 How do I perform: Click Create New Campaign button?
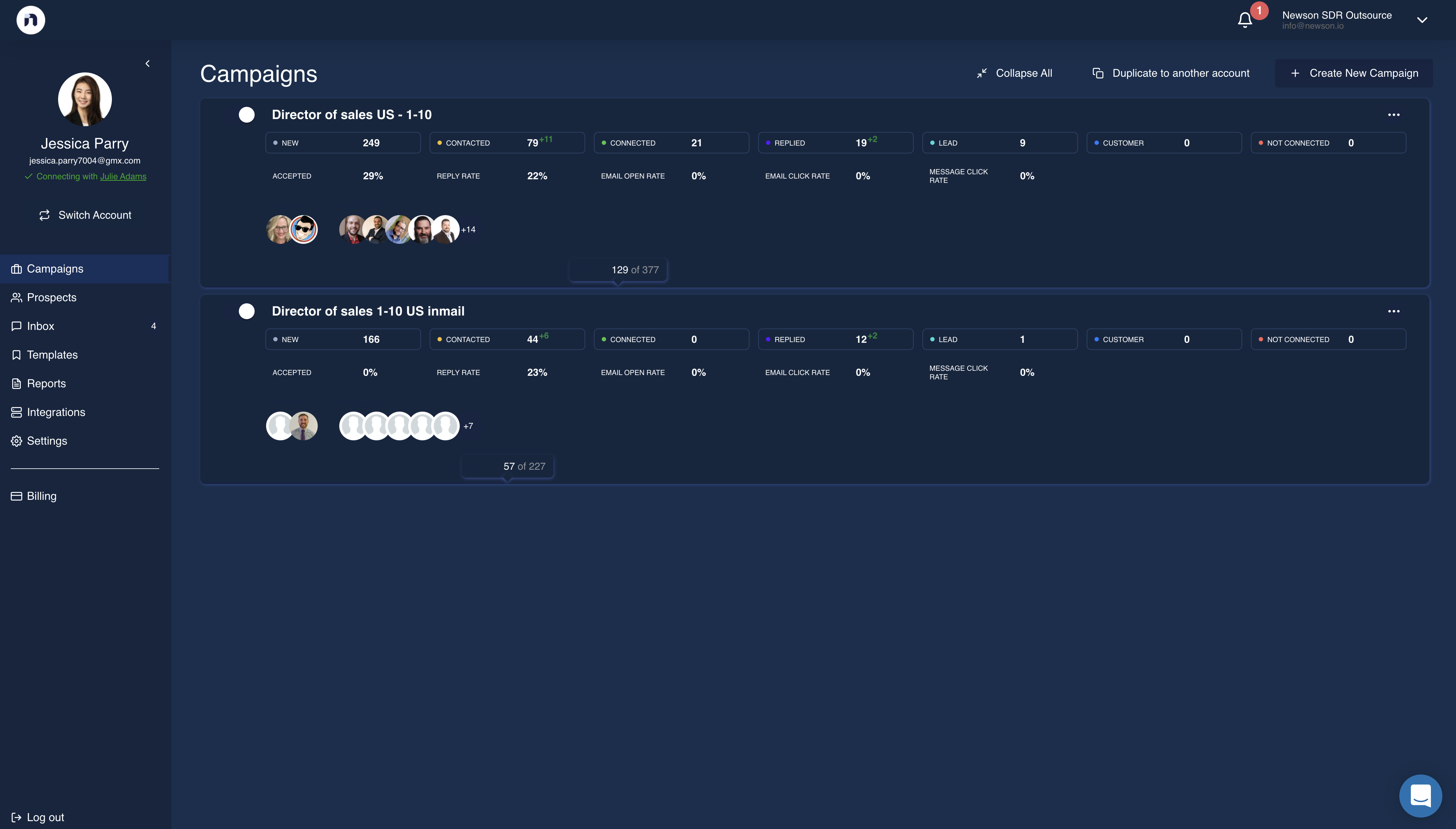(x=1354, y=74)
